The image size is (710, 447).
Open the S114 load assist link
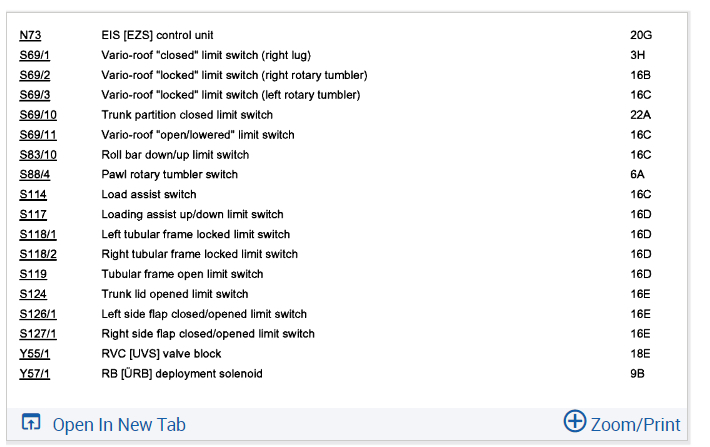click(32, 194)
